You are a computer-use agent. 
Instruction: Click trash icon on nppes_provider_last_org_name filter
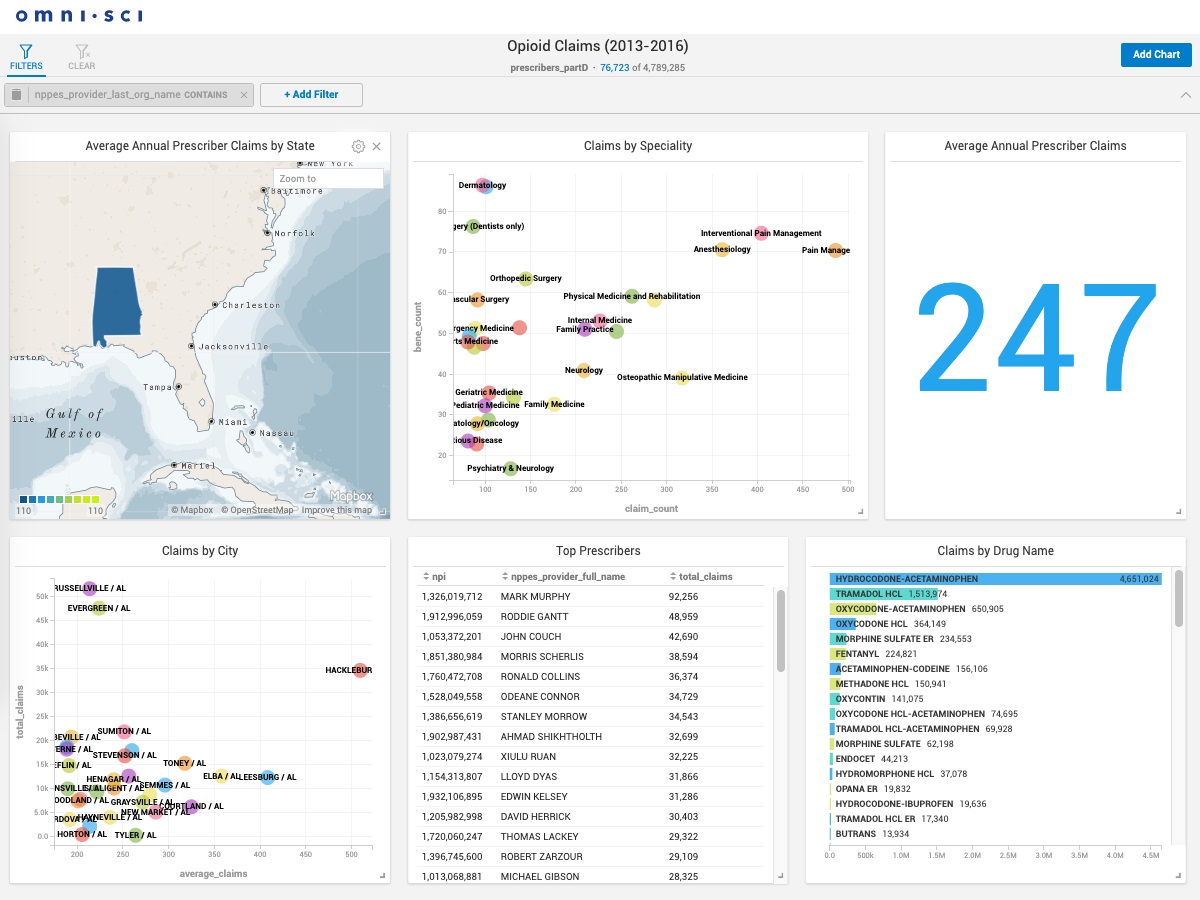16,95
